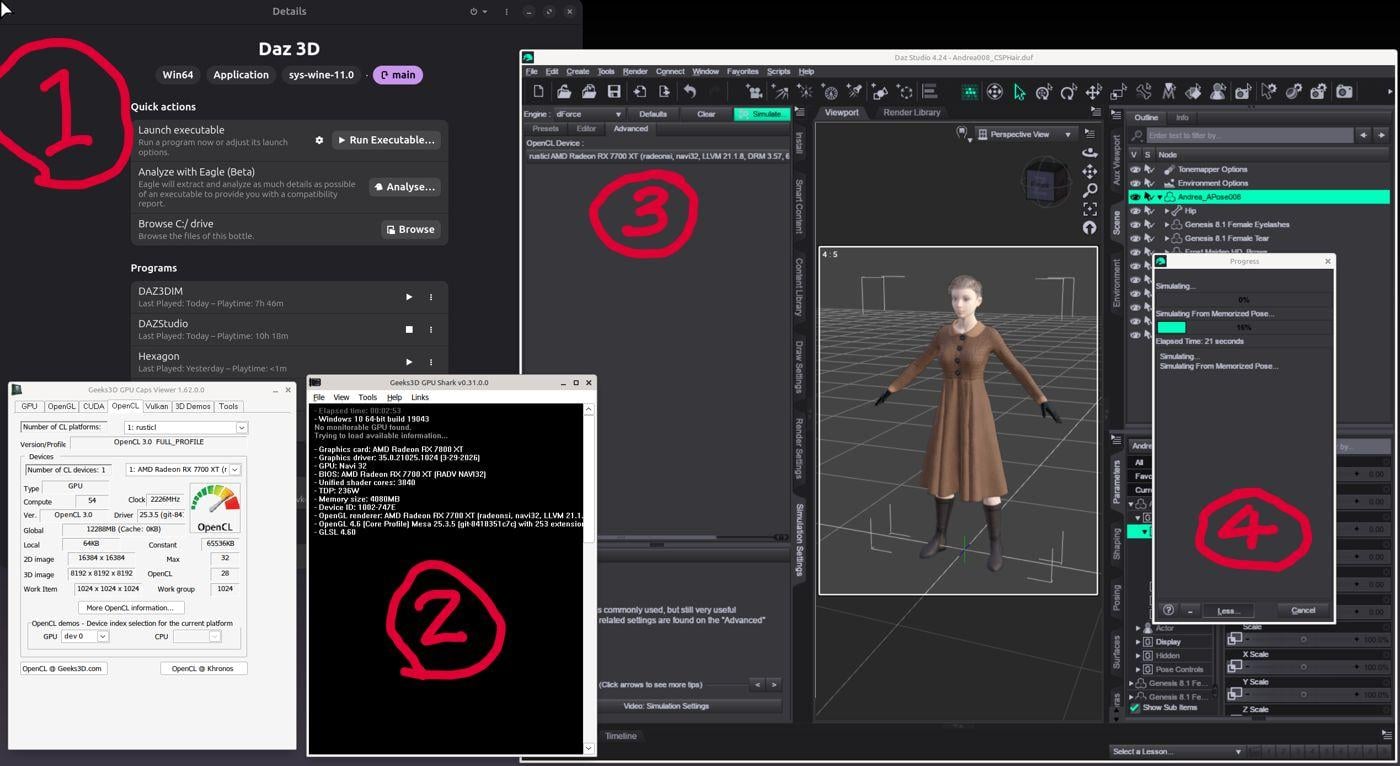
Task: Click the Run Executable button
Action: coord(386,140)
